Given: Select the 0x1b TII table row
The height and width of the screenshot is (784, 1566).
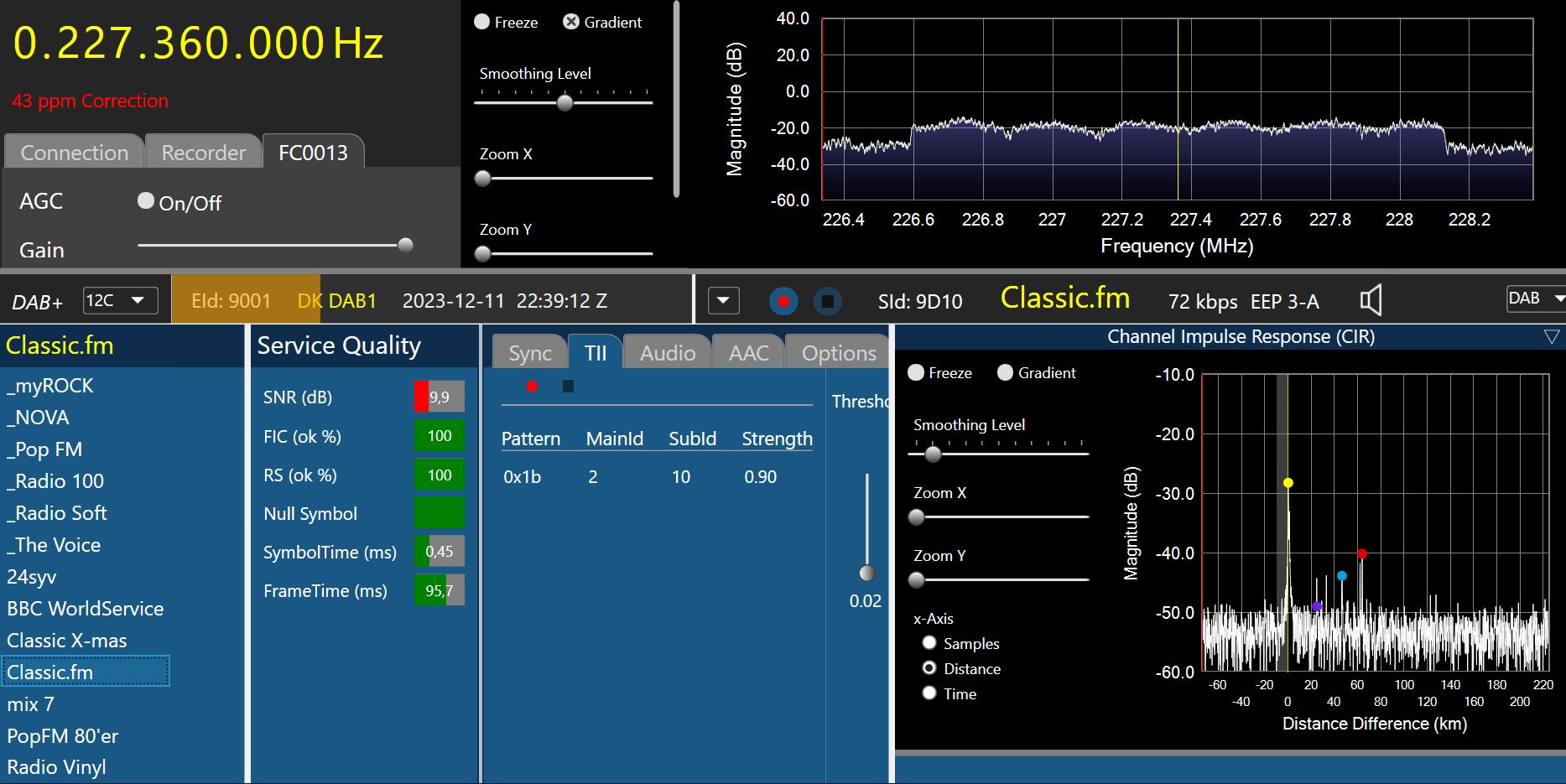Looking at the screenshot, I should pos(657,476).
